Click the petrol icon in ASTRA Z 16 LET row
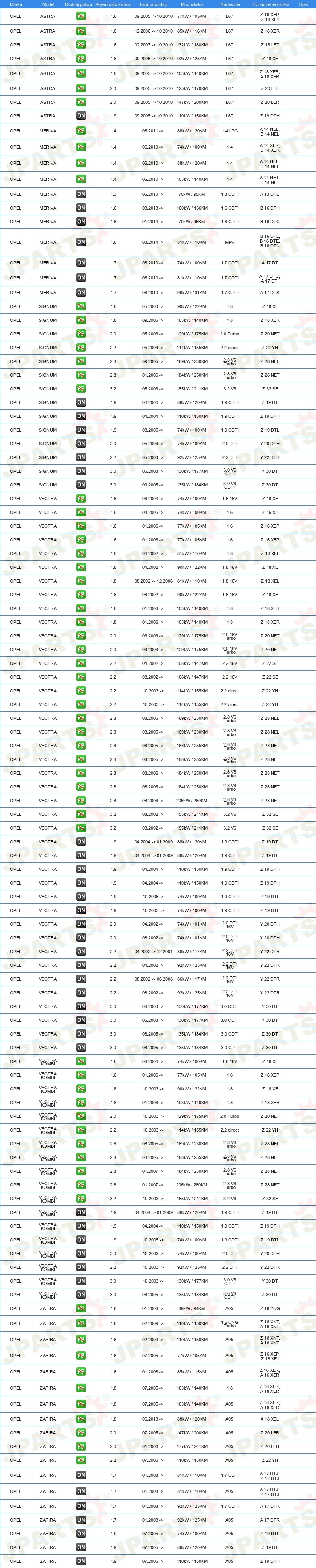The height and width of the screenshot is (1568, 316). click(x=81, y=45)
